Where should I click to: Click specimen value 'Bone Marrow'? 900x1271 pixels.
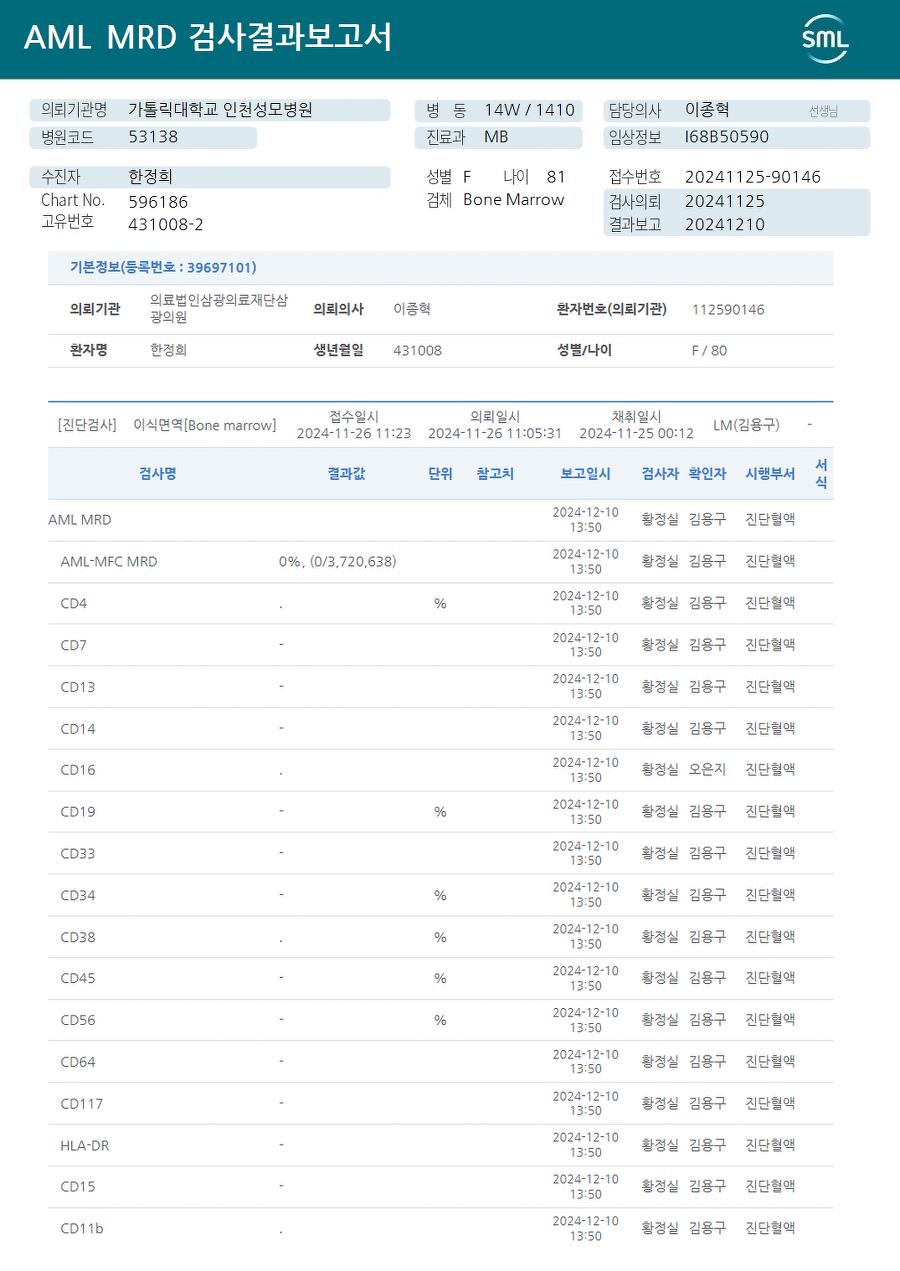[x=514, y=199]
